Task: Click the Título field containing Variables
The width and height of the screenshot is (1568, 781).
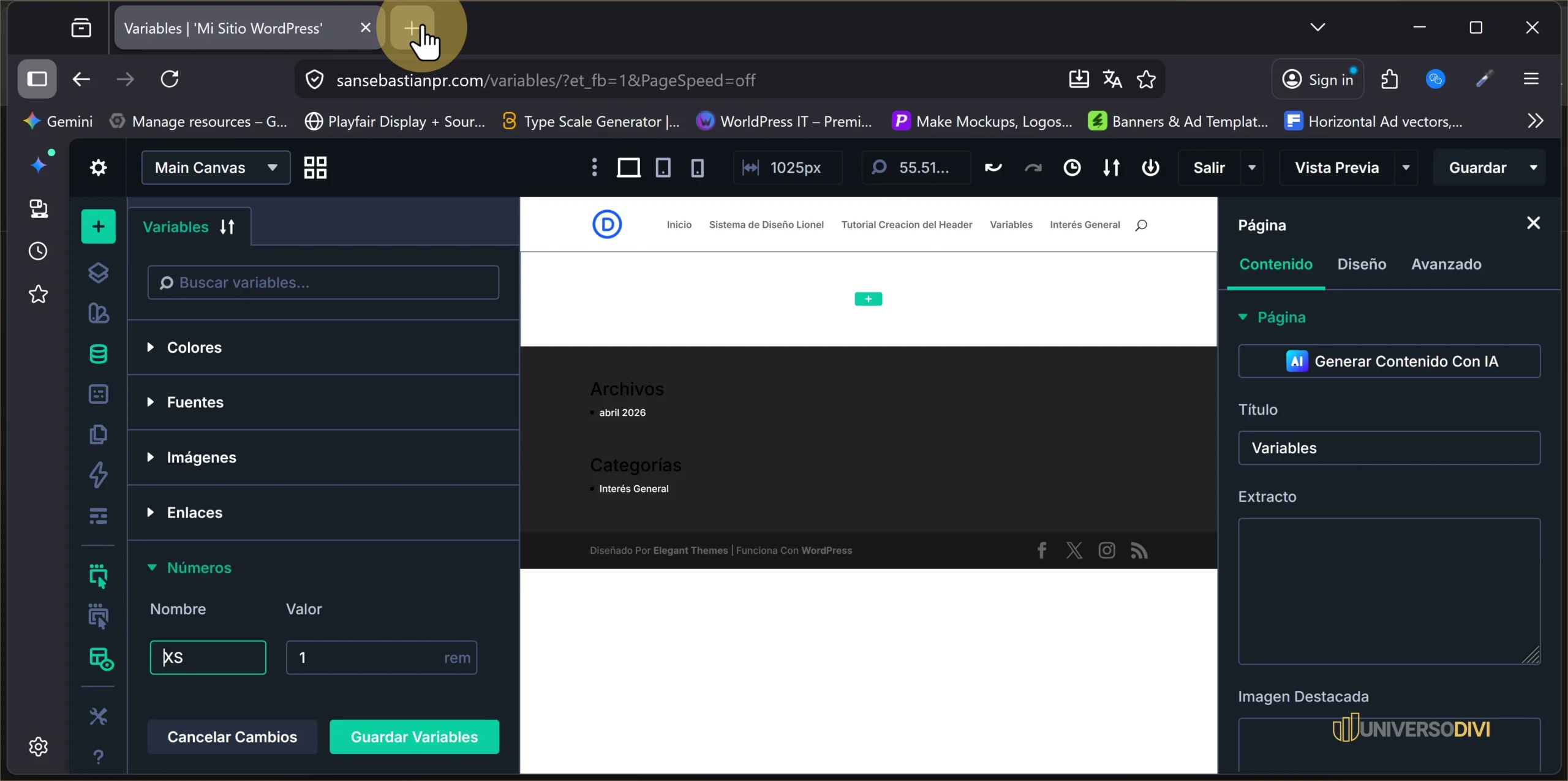Action: coord(1389,448)
